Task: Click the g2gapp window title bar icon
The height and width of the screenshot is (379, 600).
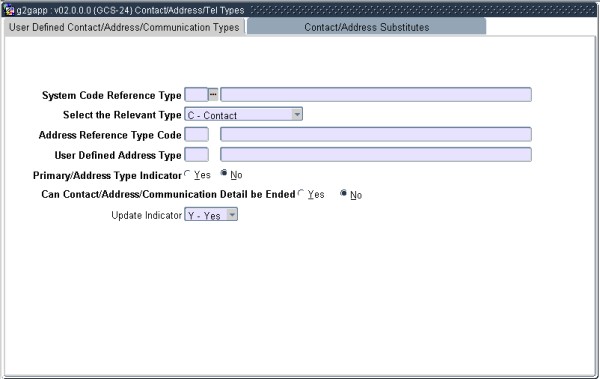Action: point(8,10)
